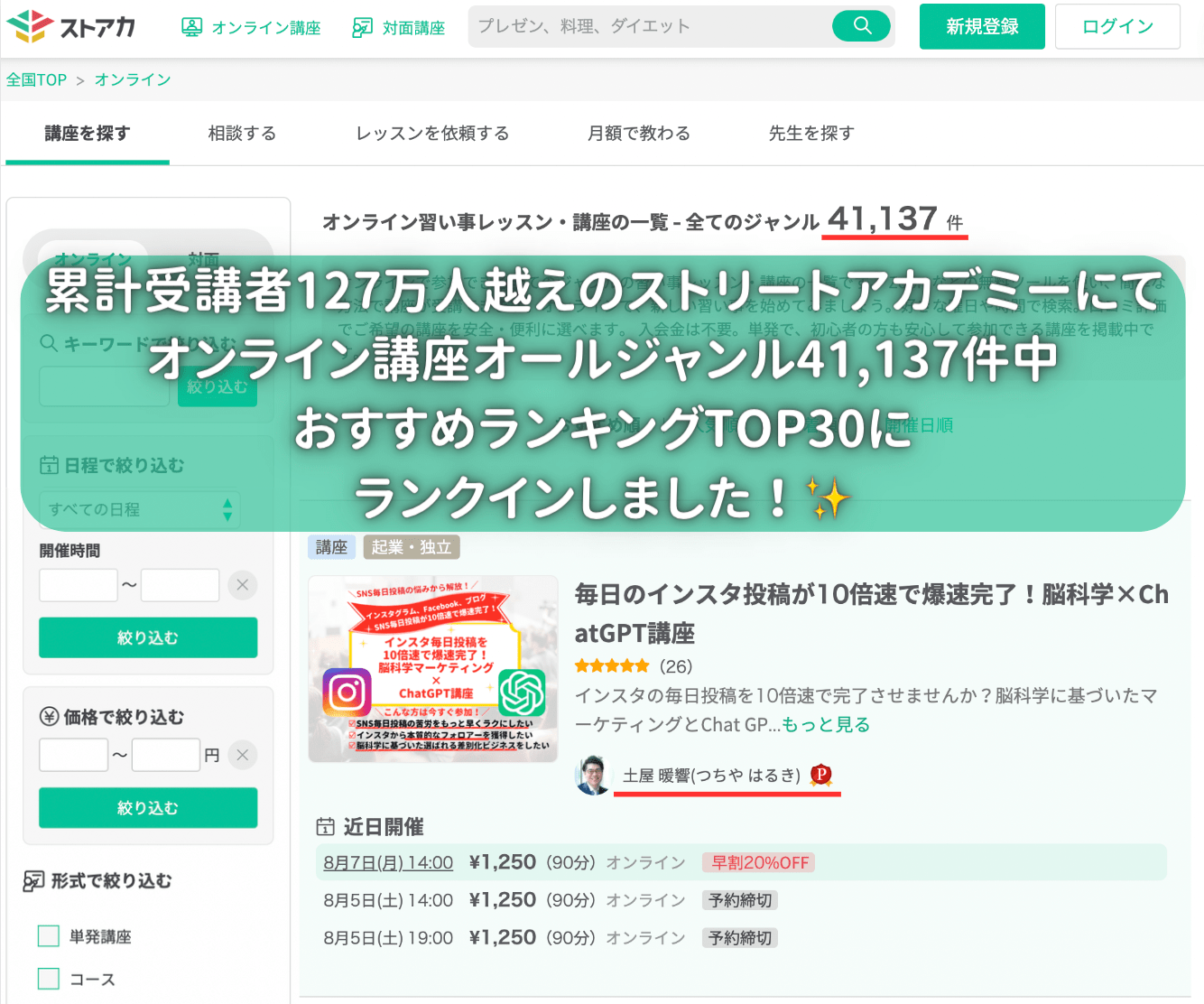This screenshot has width=1204, height=1004.
Task: Select the 8月7日(月) 14:00 session link
Action: [388, 862]
